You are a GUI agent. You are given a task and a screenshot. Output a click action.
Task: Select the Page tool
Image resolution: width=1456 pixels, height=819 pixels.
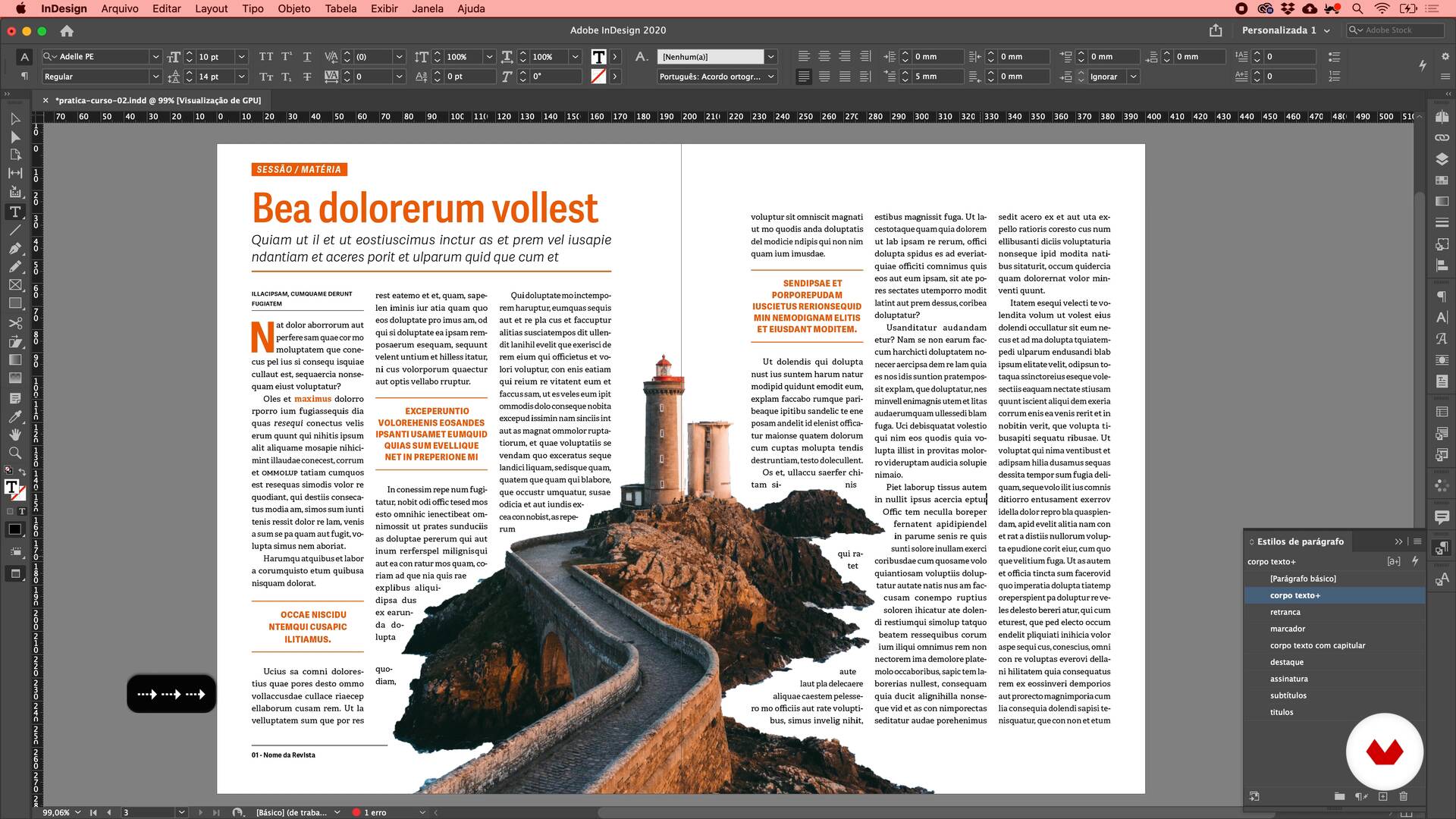coord(15,155)
